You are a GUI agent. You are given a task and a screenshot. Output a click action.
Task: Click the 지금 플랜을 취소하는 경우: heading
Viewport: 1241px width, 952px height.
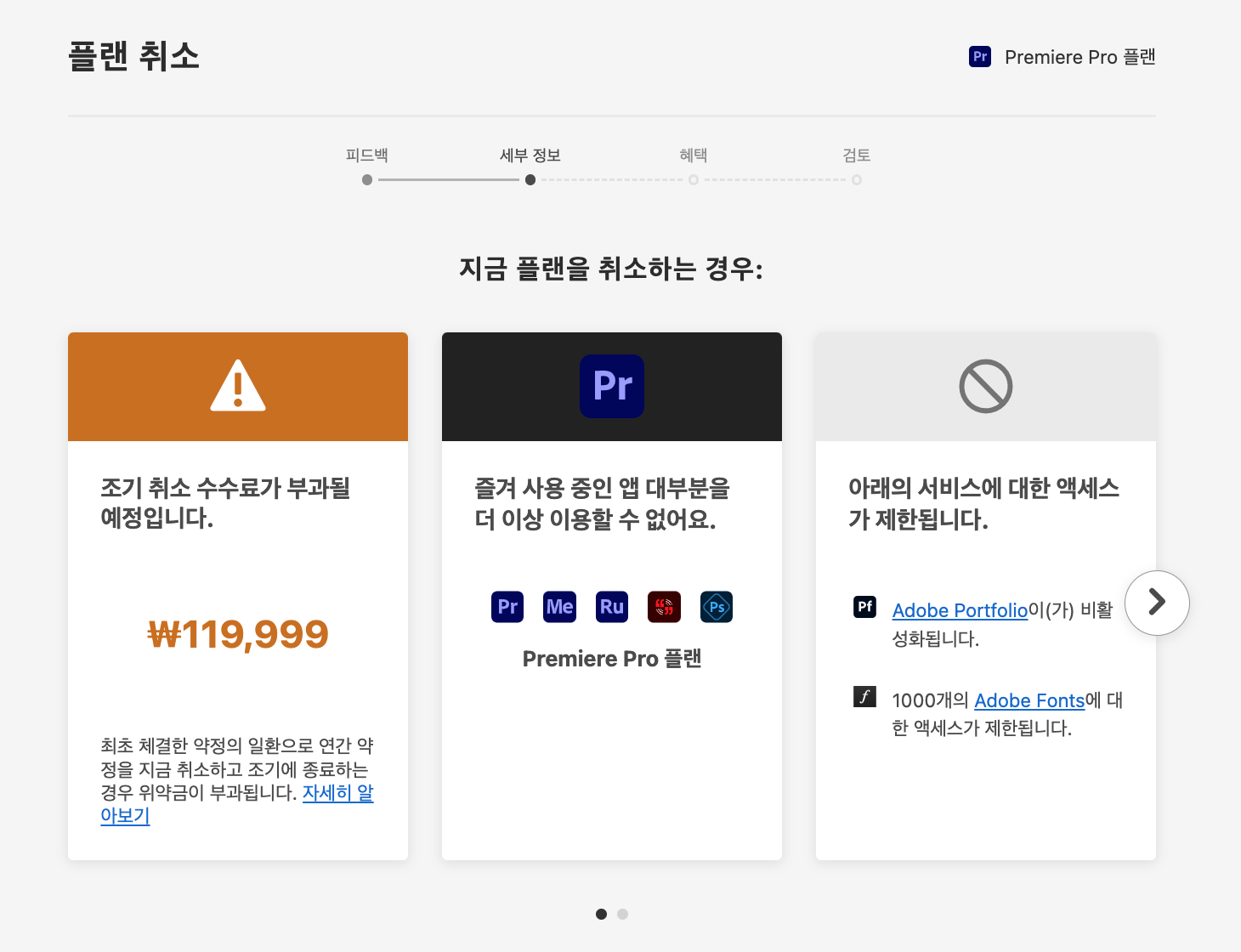coord(611,269)
